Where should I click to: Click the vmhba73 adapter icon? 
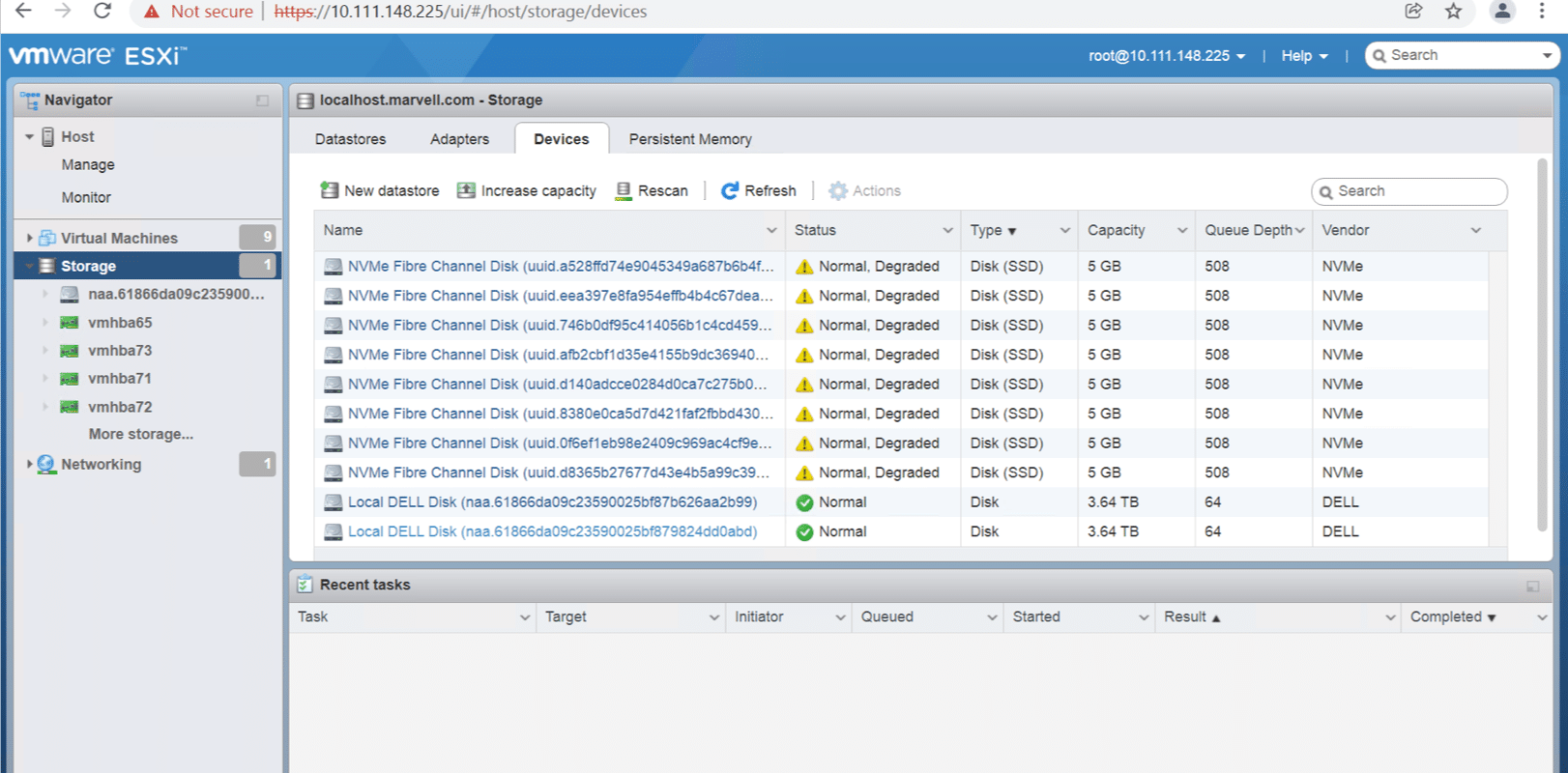point(70,351)
